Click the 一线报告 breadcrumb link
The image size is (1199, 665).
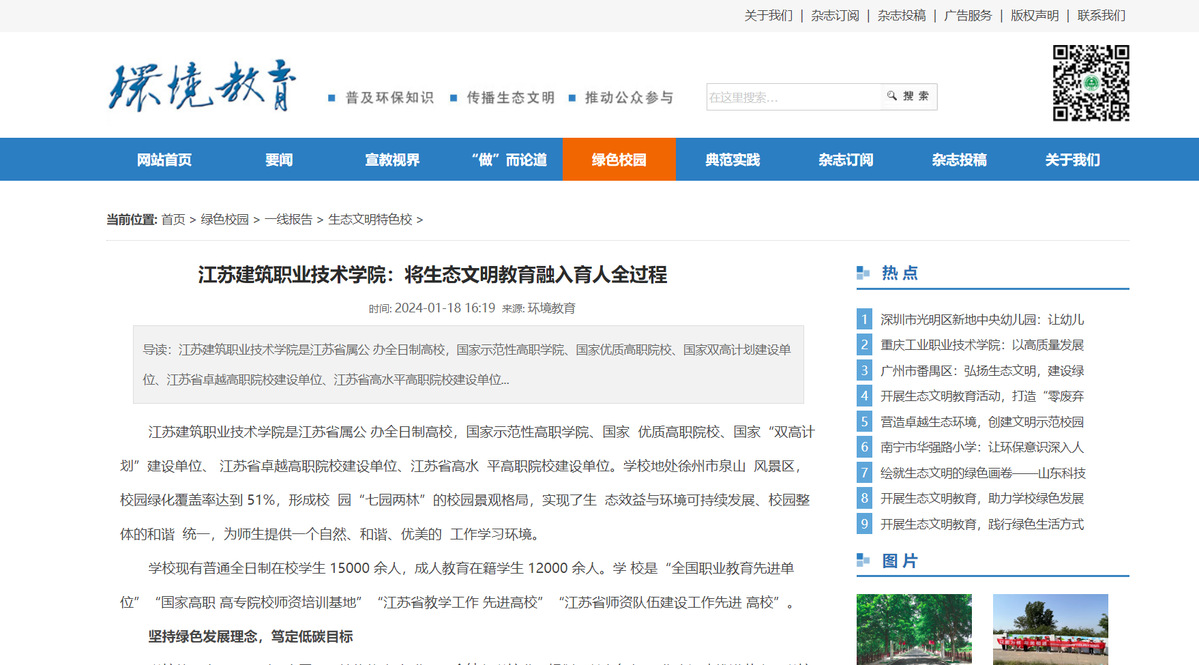click(288, 219)
